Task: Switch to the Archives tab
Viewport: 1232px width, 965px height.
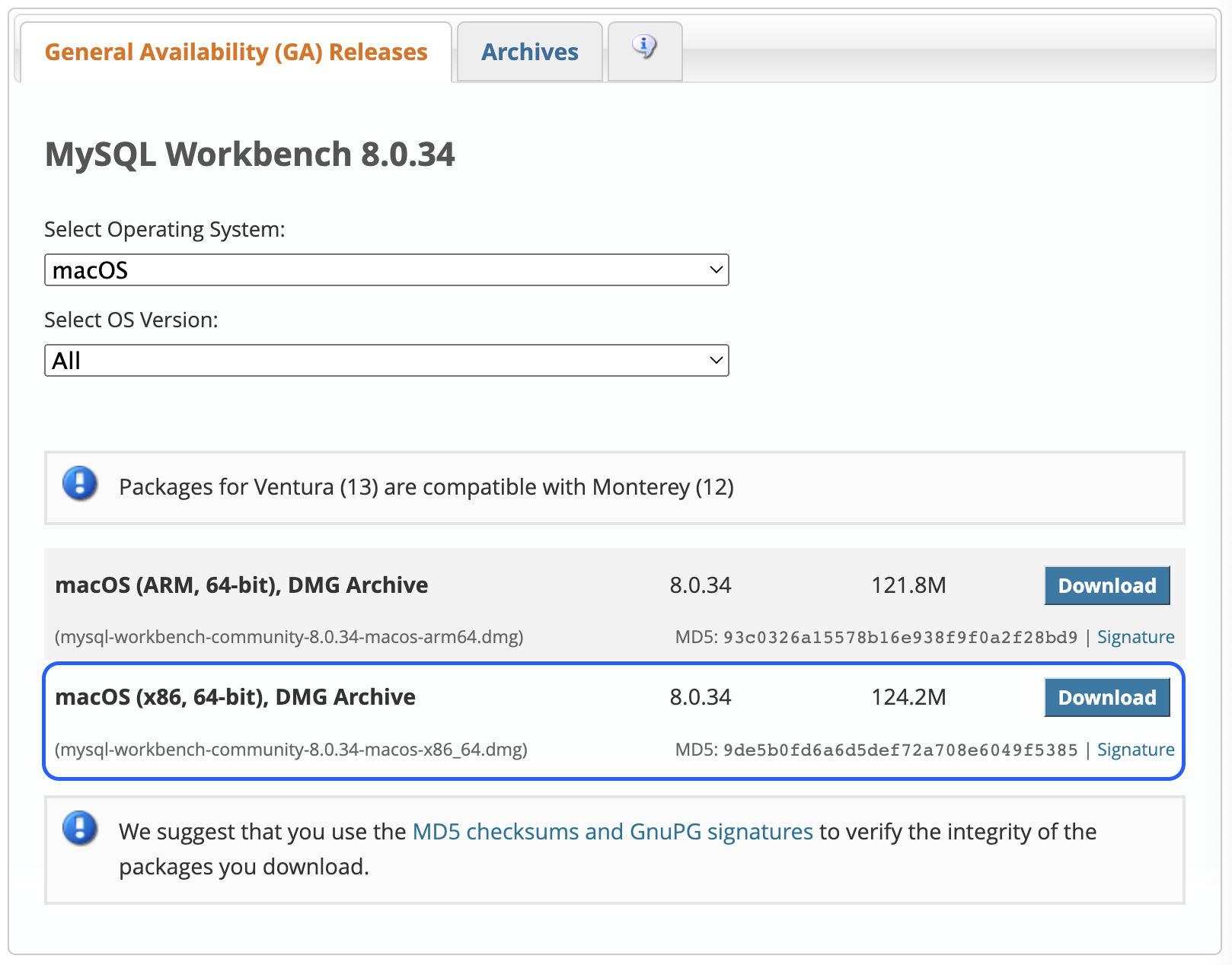Action: click(528, 51)
